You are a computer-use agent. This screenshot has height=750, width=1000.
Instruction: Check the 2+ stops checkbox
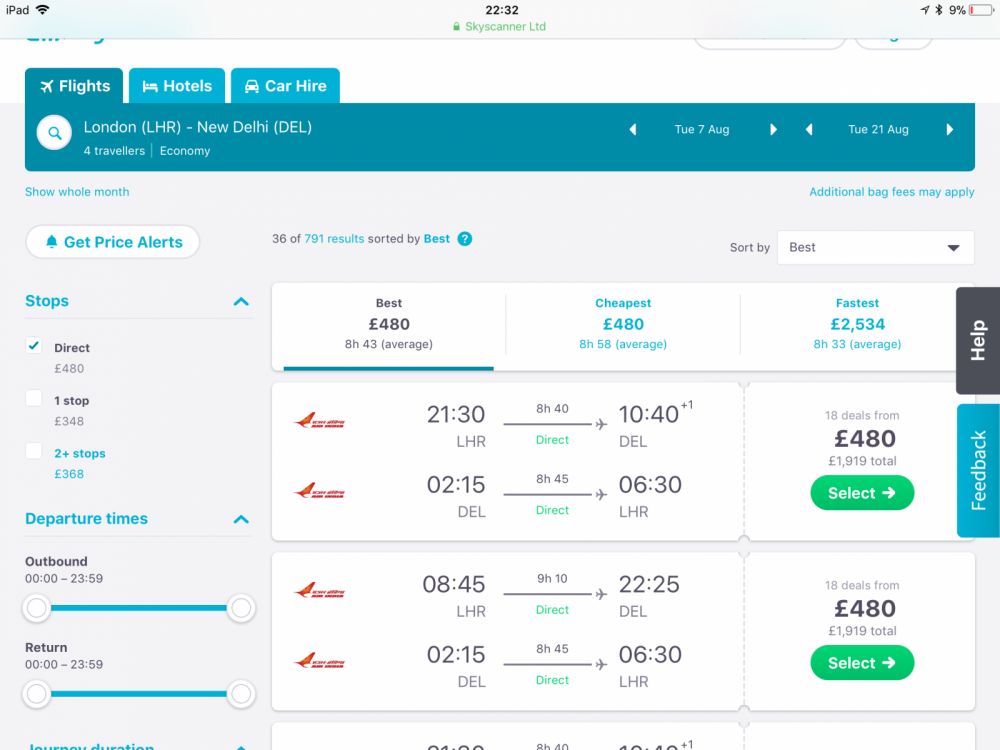(34, 452)
